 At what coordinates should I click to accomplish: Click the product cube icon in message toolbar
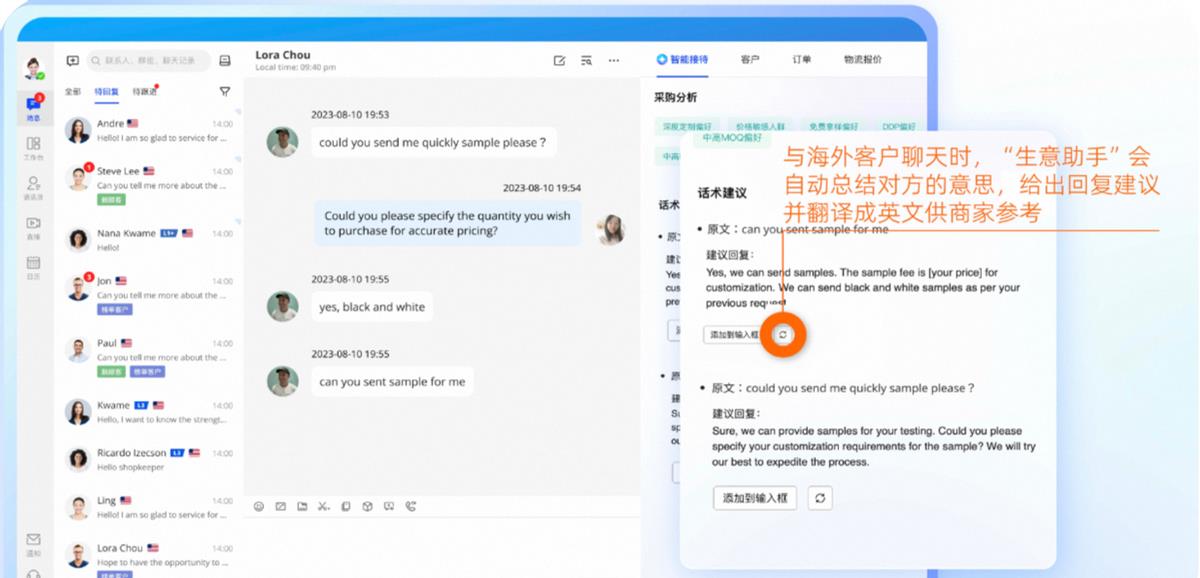[366, 507]
